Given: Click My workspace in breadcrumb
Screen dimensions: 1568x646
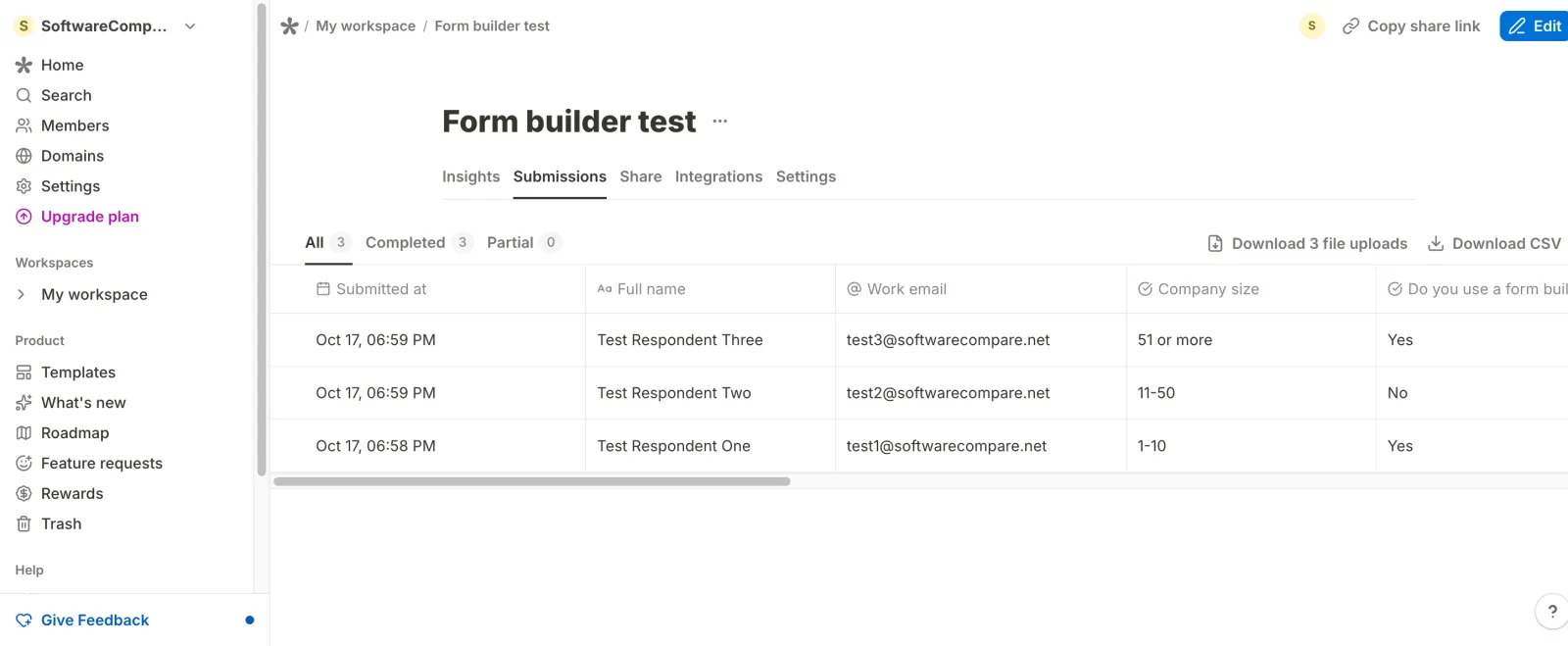Looking at the screenshot, I should [366, 26].
